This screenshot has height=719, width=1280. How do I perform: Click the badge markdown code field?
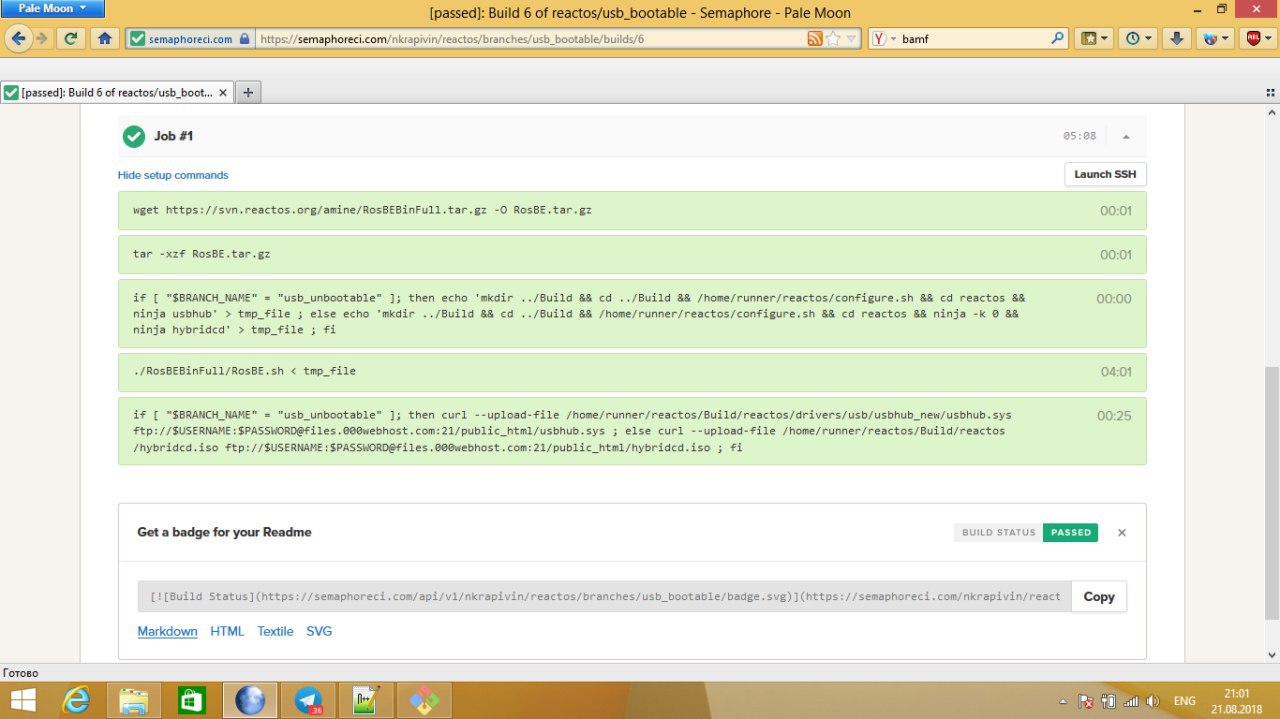(604, 597)
